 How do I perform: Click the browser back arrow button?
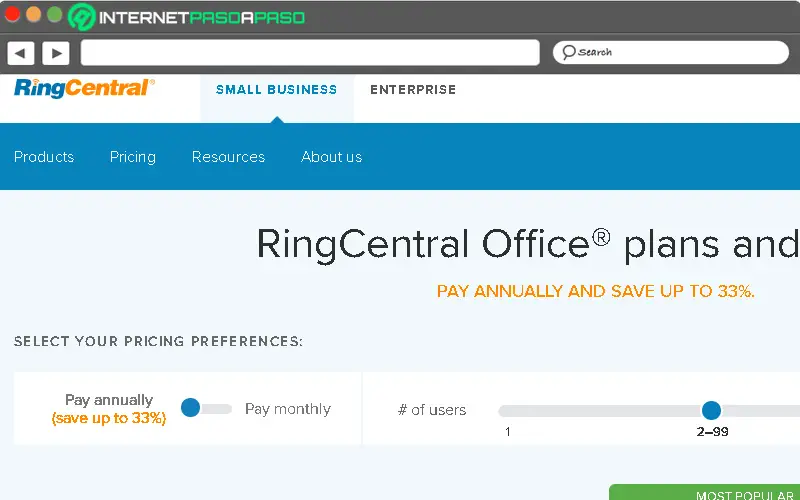point(21,53)
